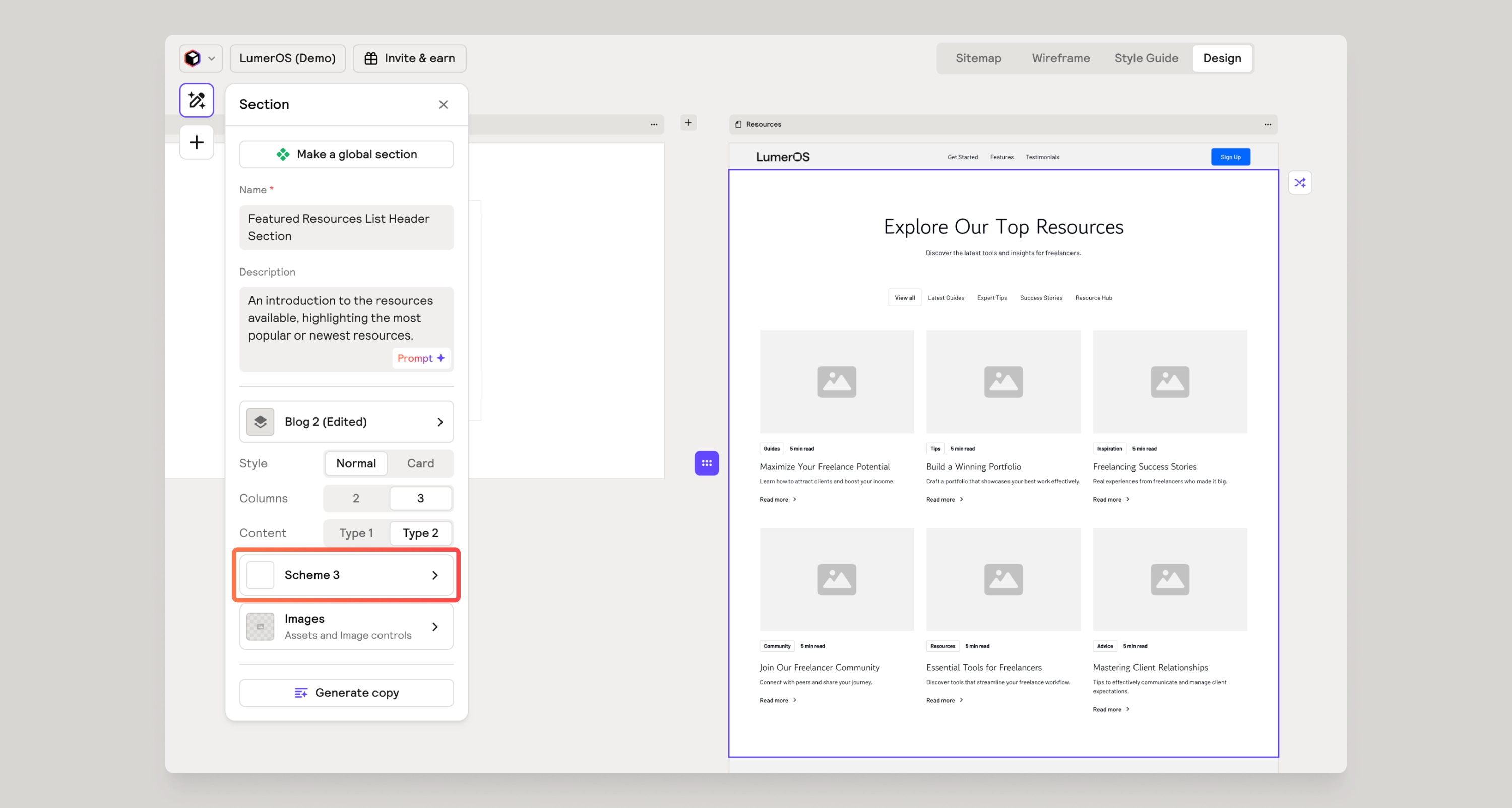Image resolution: width=1512 pixels, height=808 pixels.
Task: Open the cube logo workspace dropdown
Action: pos(200,58)
